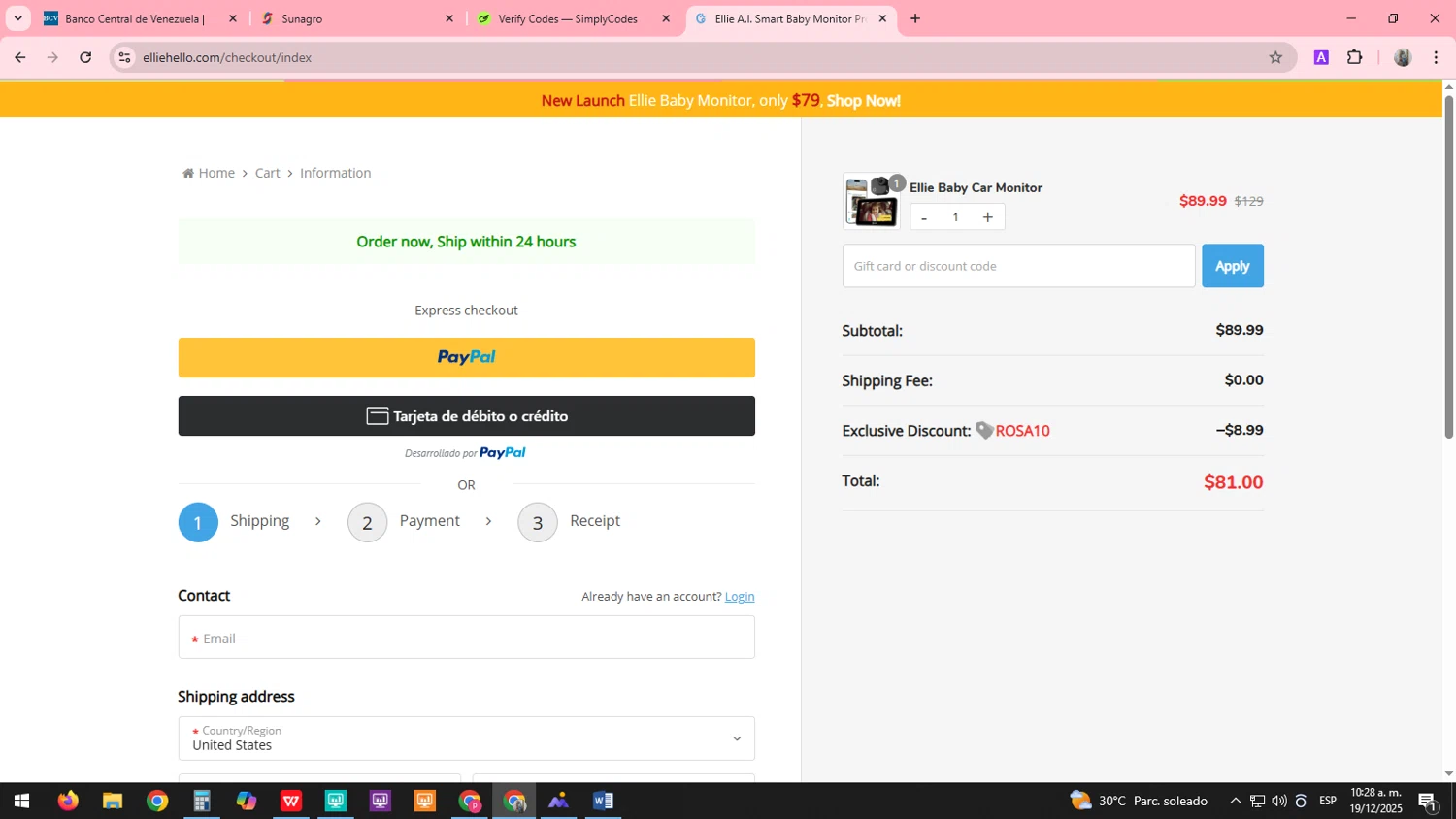Open the Country/Region dropdown

(x=466, y=738)
